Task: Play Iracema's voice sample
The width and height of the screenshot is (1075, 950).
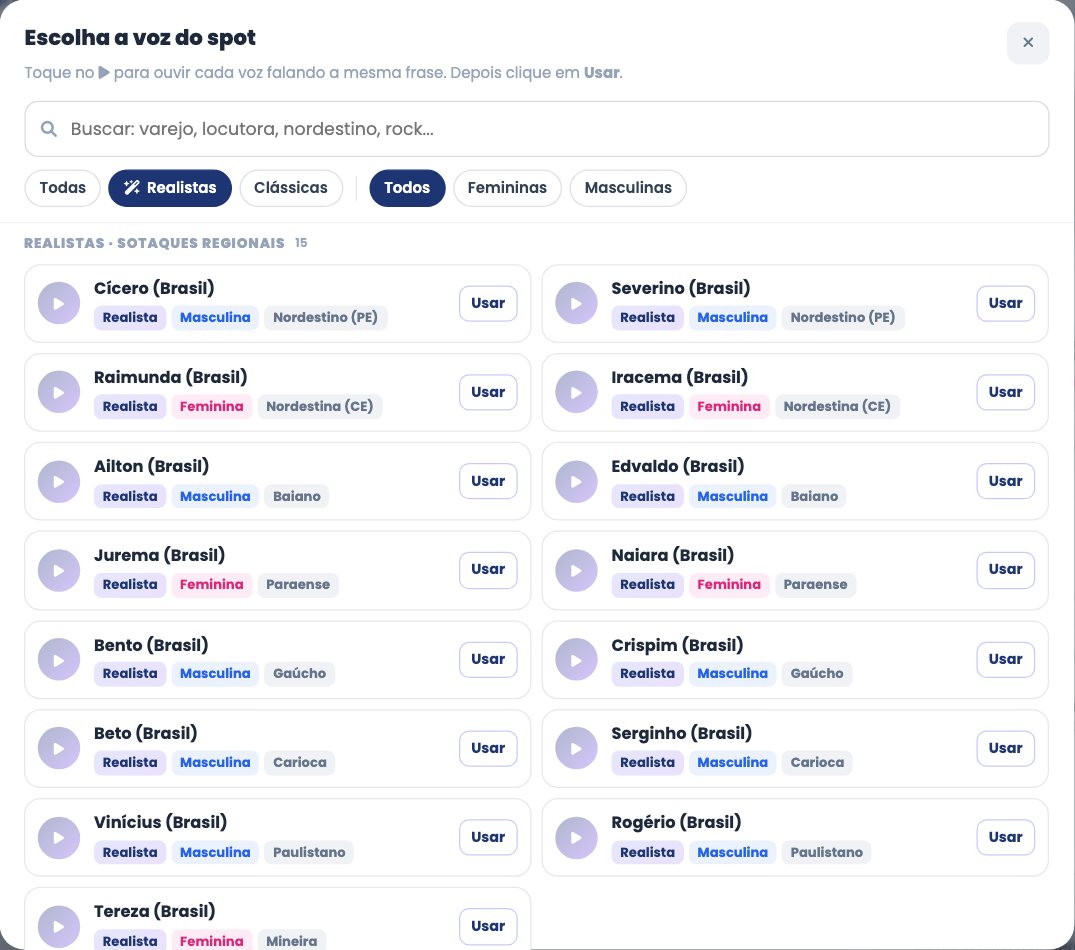Action: tap(576, 392)
